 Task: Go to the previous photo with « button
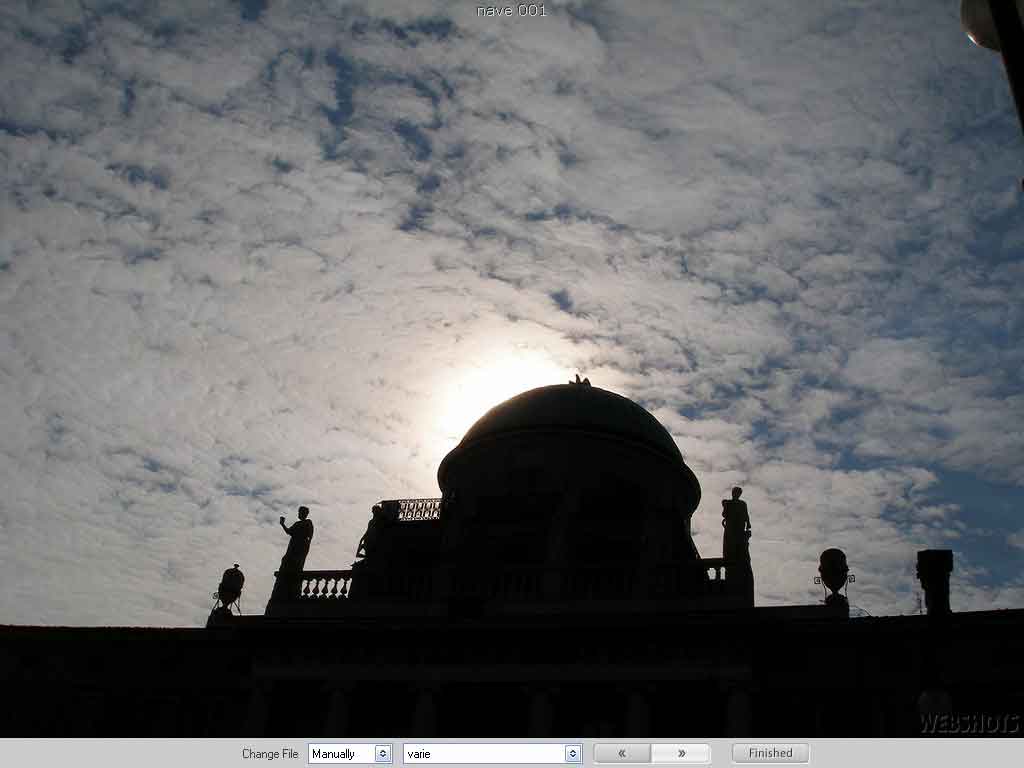[620, 753]
